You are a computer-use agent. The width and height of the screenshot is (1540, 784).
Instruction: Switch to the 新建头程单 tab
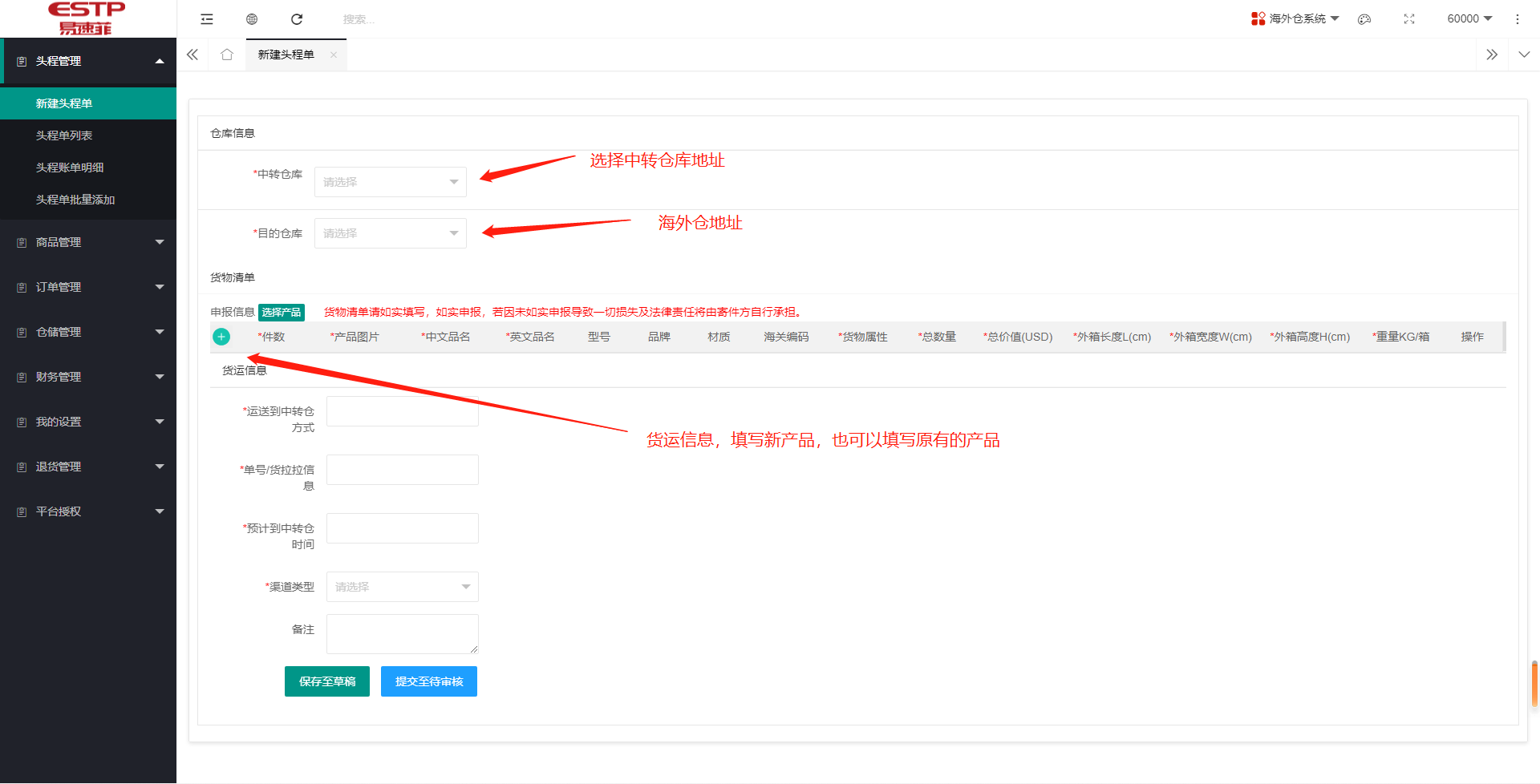285,55
